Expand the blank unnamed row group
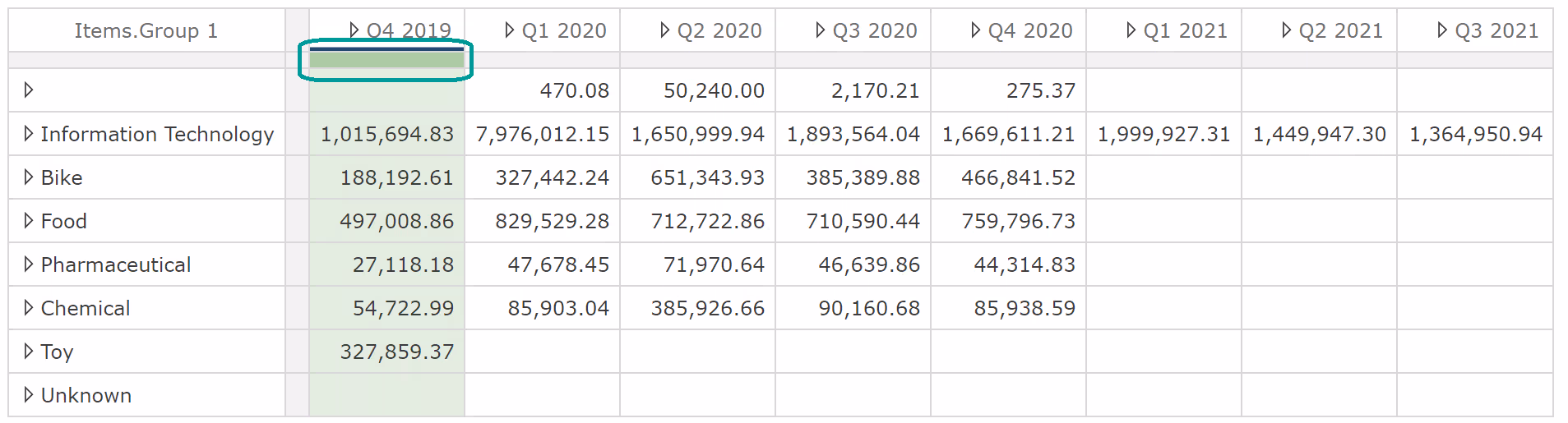 pyautogui.click(x=29, y=90)
